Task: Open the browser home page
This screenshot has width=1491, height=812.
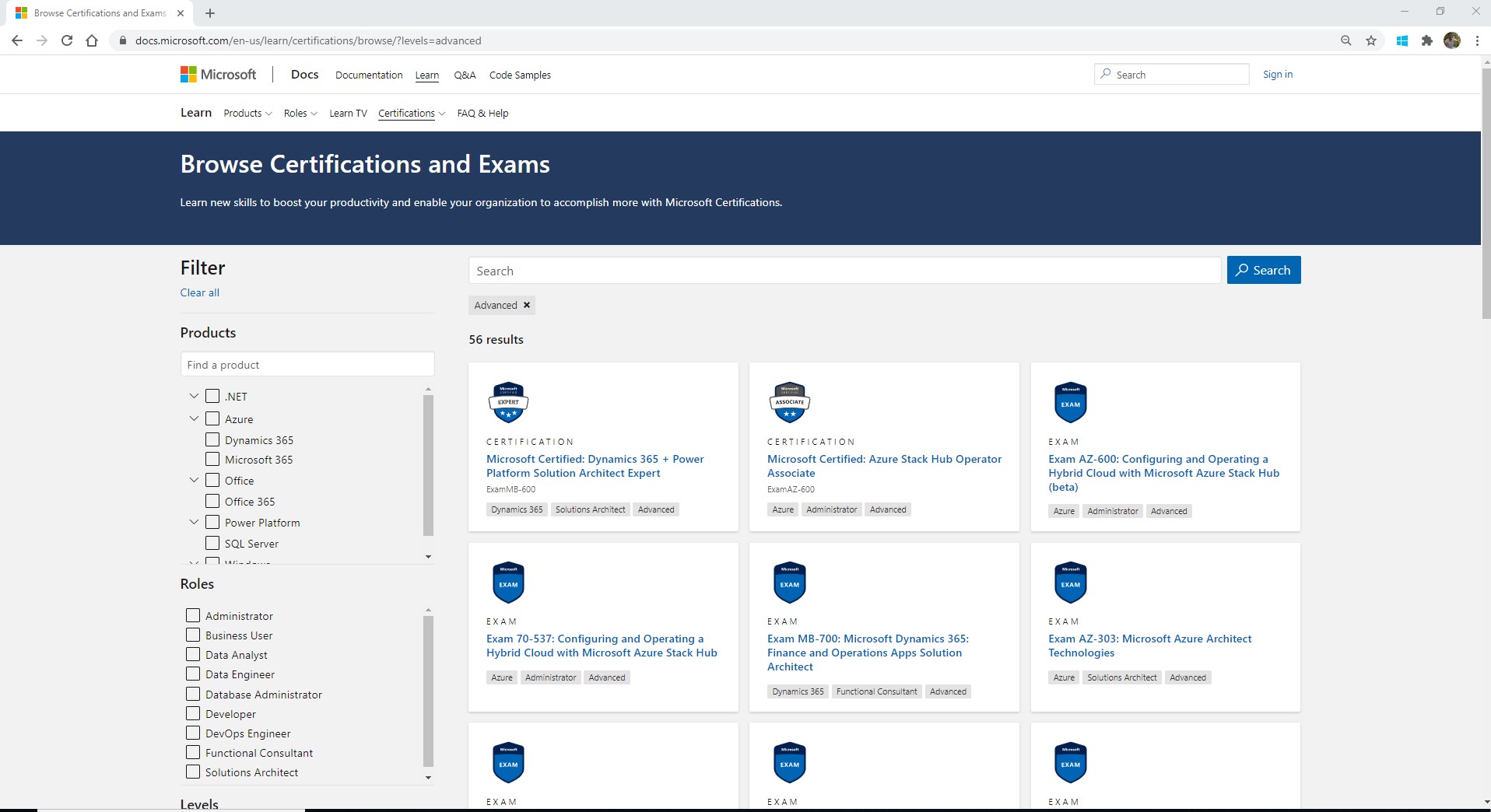Action: (x=92, y=40)
